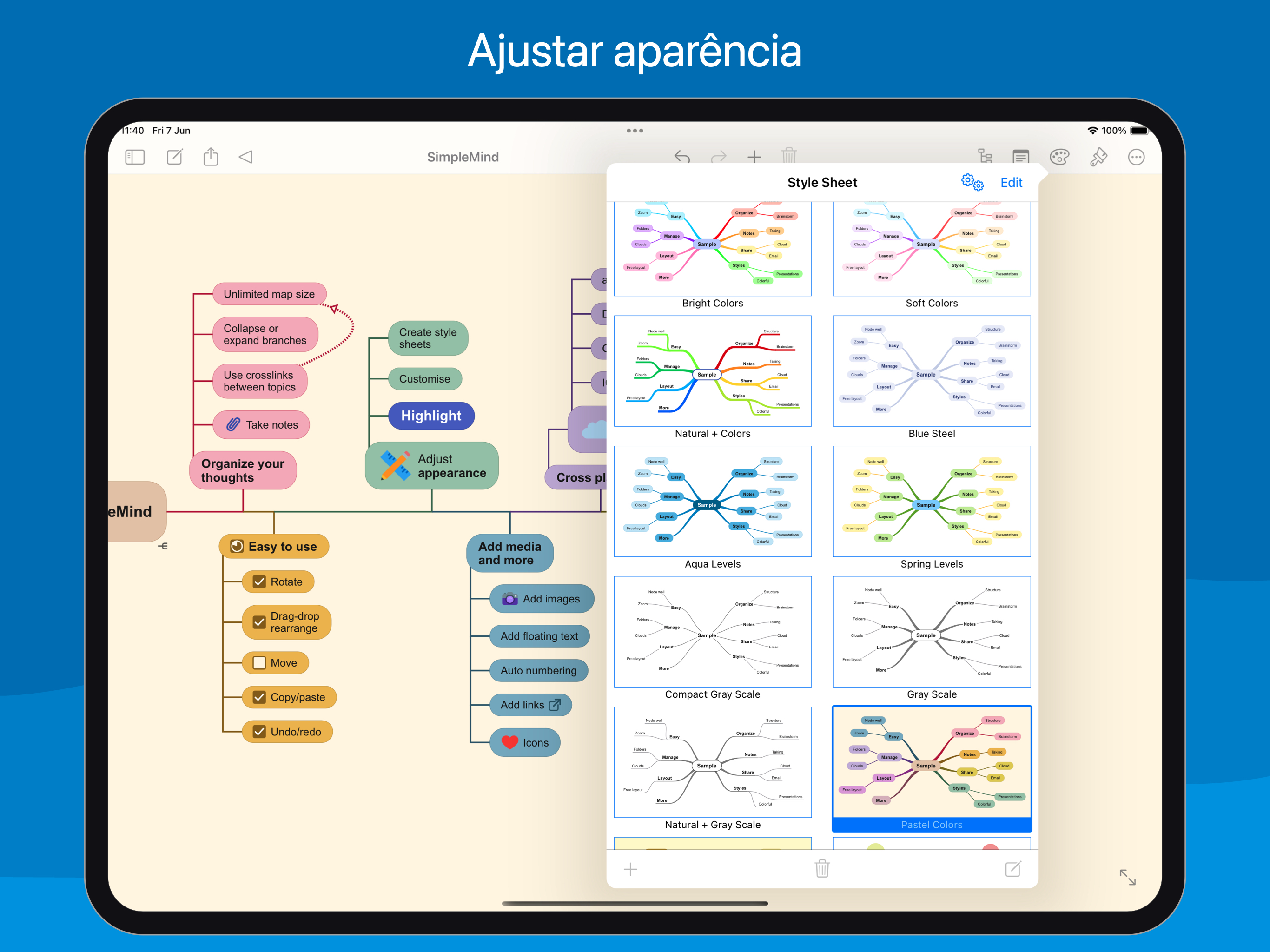Toggle the Rotate checkbox
Viewport: 1270px width, 952px height.
pyautogui.click(x=259, y=582)
